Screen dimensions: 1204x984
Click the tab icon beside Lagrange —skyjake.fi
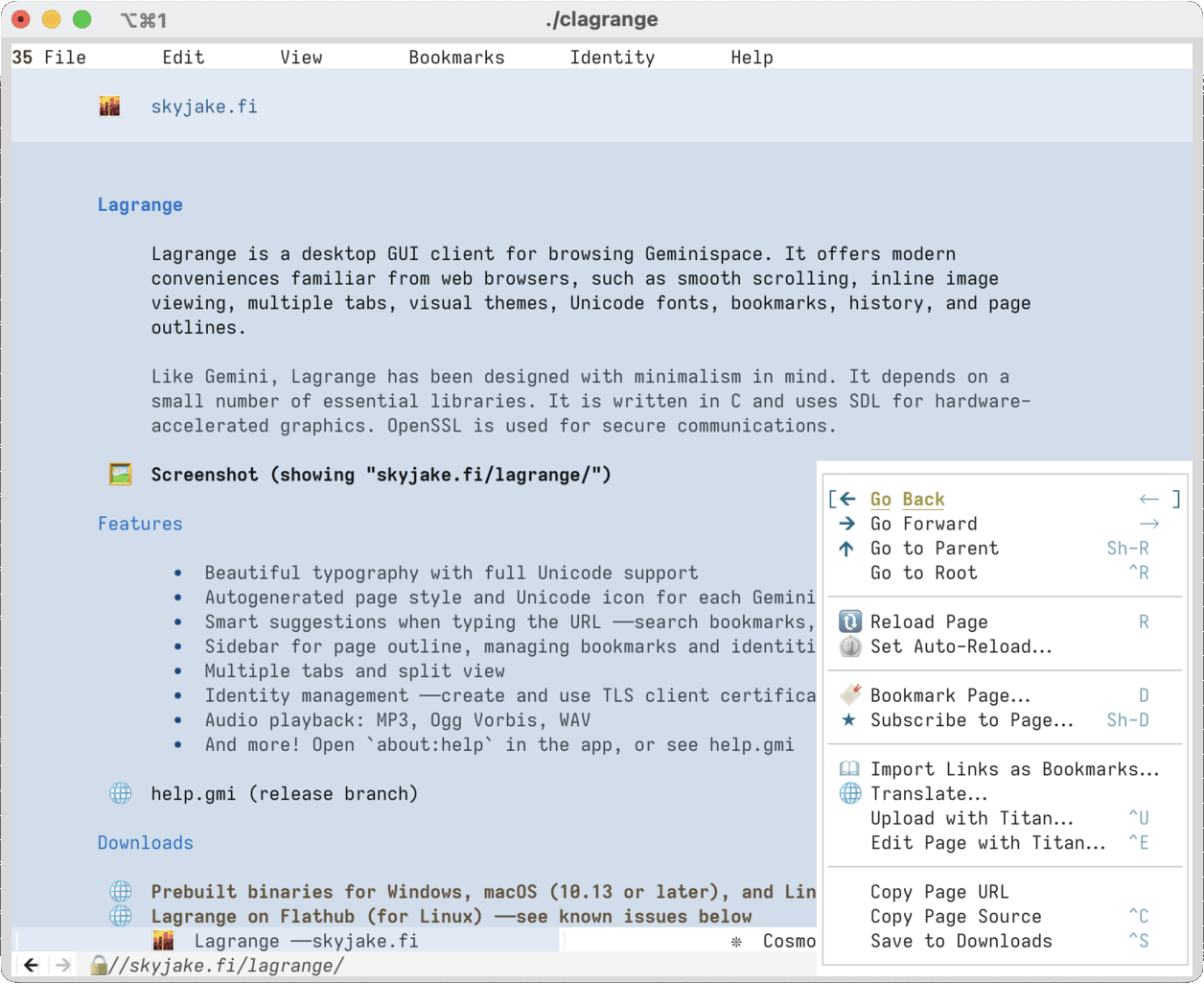(x=164, y=941)
